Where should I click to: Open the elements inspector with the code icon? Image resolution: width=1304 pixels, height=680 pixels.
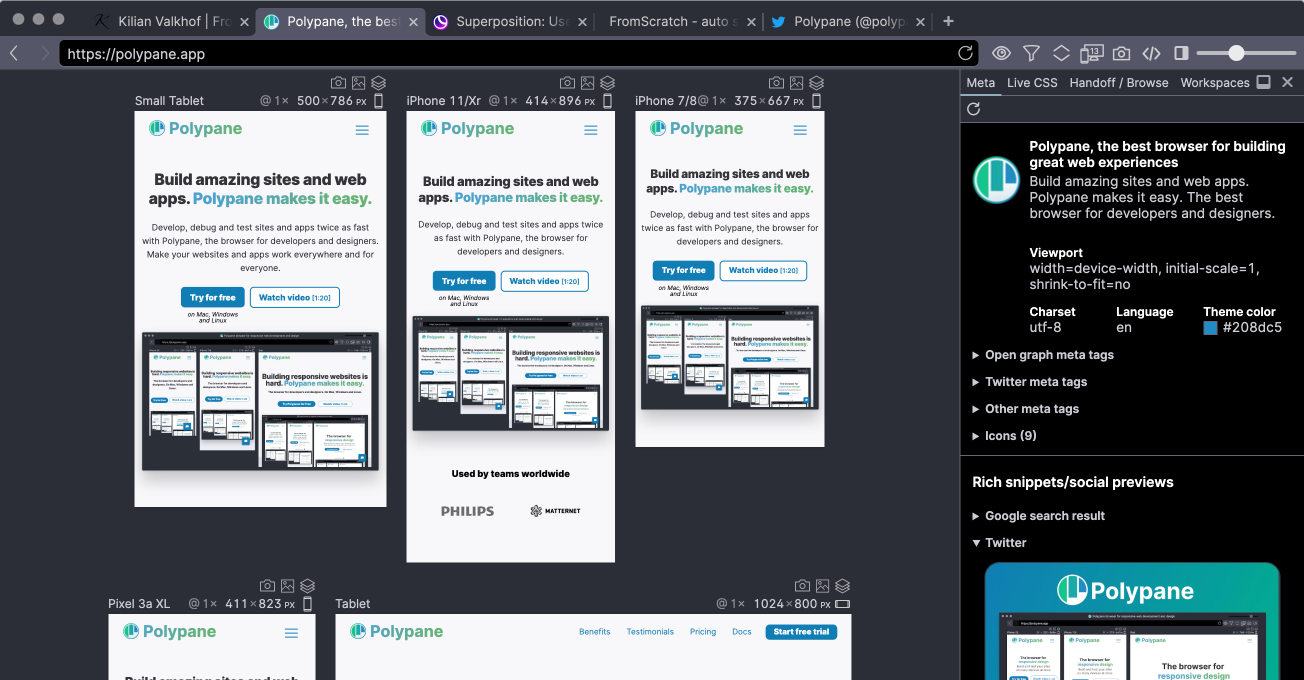pyautogui.click(x=1152, y=53)
